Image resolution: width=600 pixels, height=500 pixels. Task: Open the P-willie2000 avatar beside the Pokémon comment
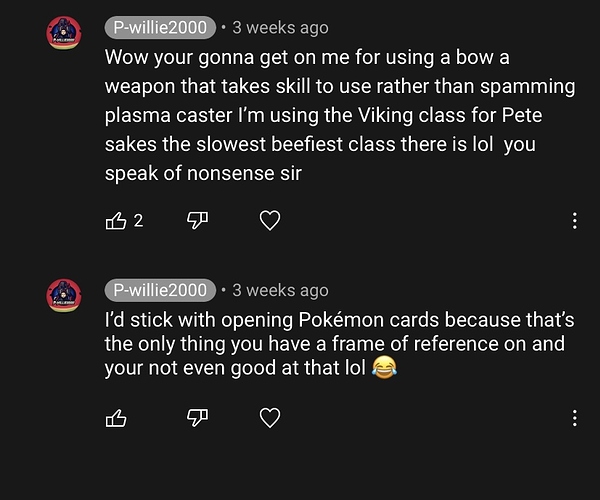click(x=65, y=297)
